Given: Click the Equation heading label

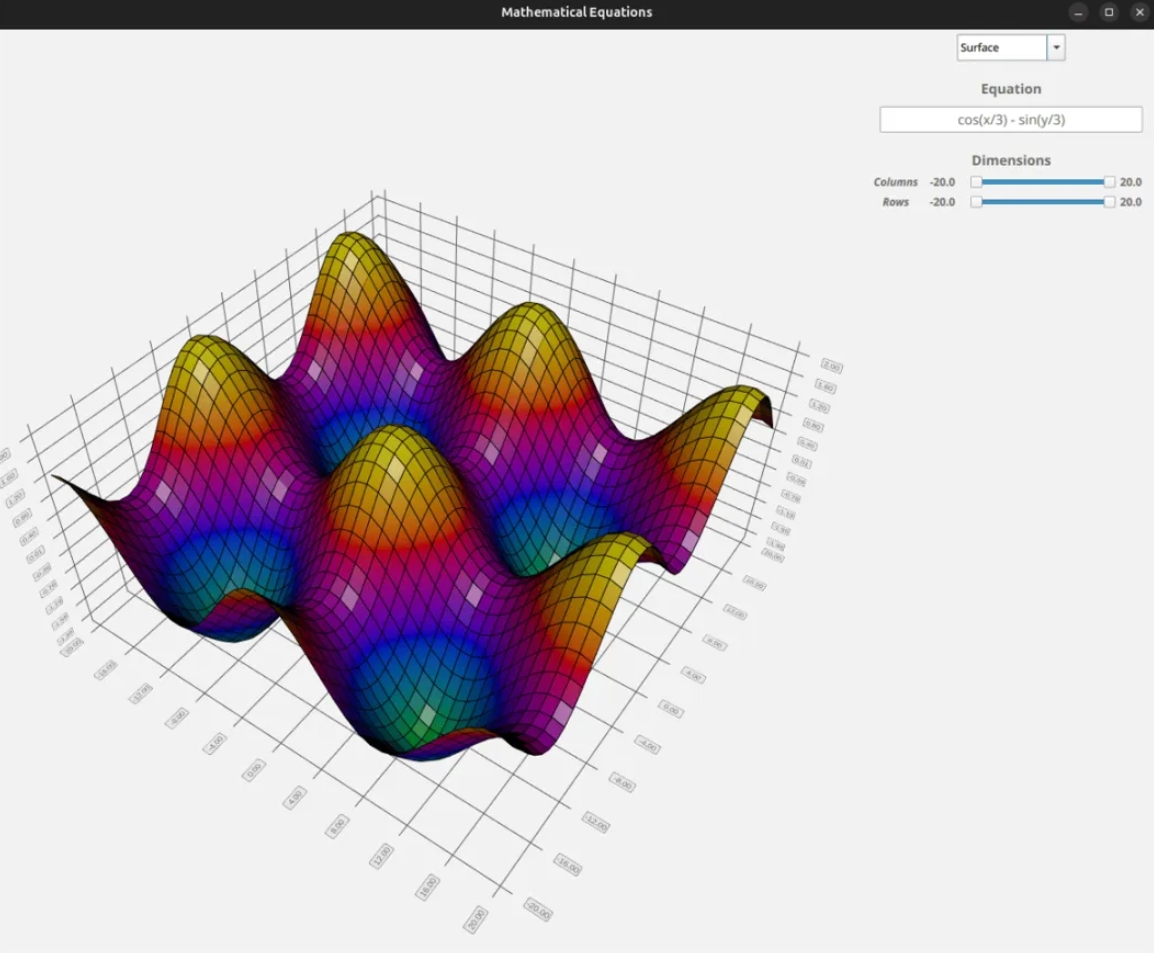Looking at the screenshot, I should [1010, 89].
